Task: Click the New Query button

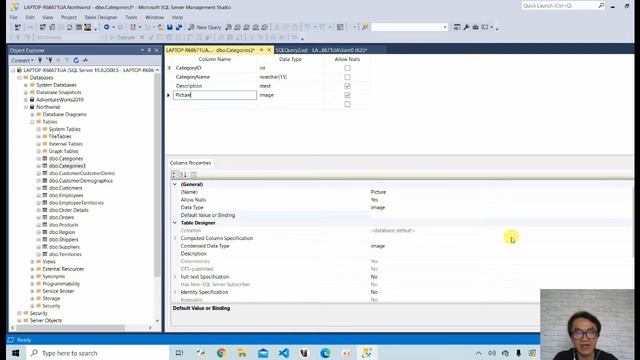Action: click(204, 27)
